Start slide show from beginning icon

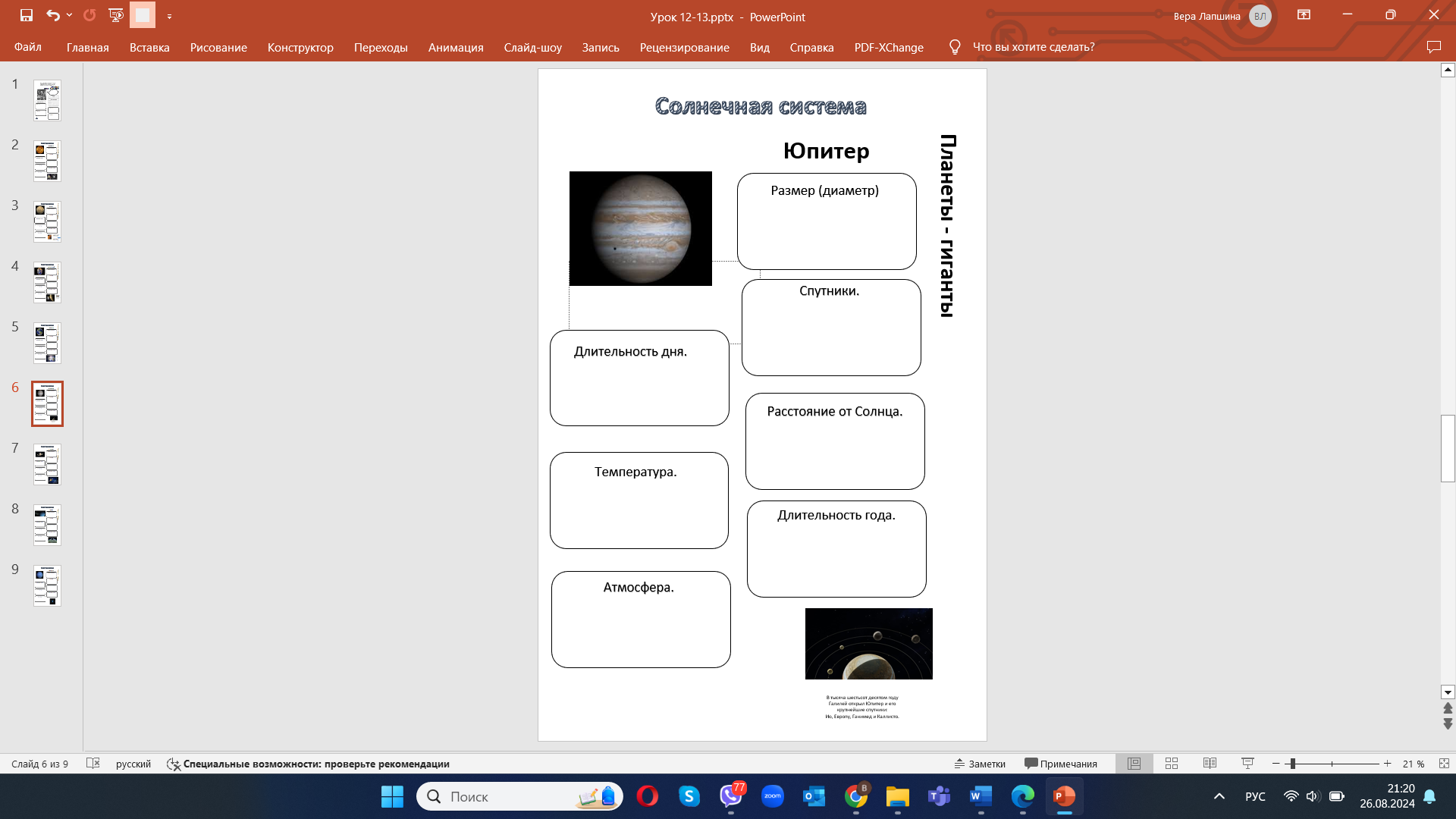pyautogui.click(x=116, y=15)
